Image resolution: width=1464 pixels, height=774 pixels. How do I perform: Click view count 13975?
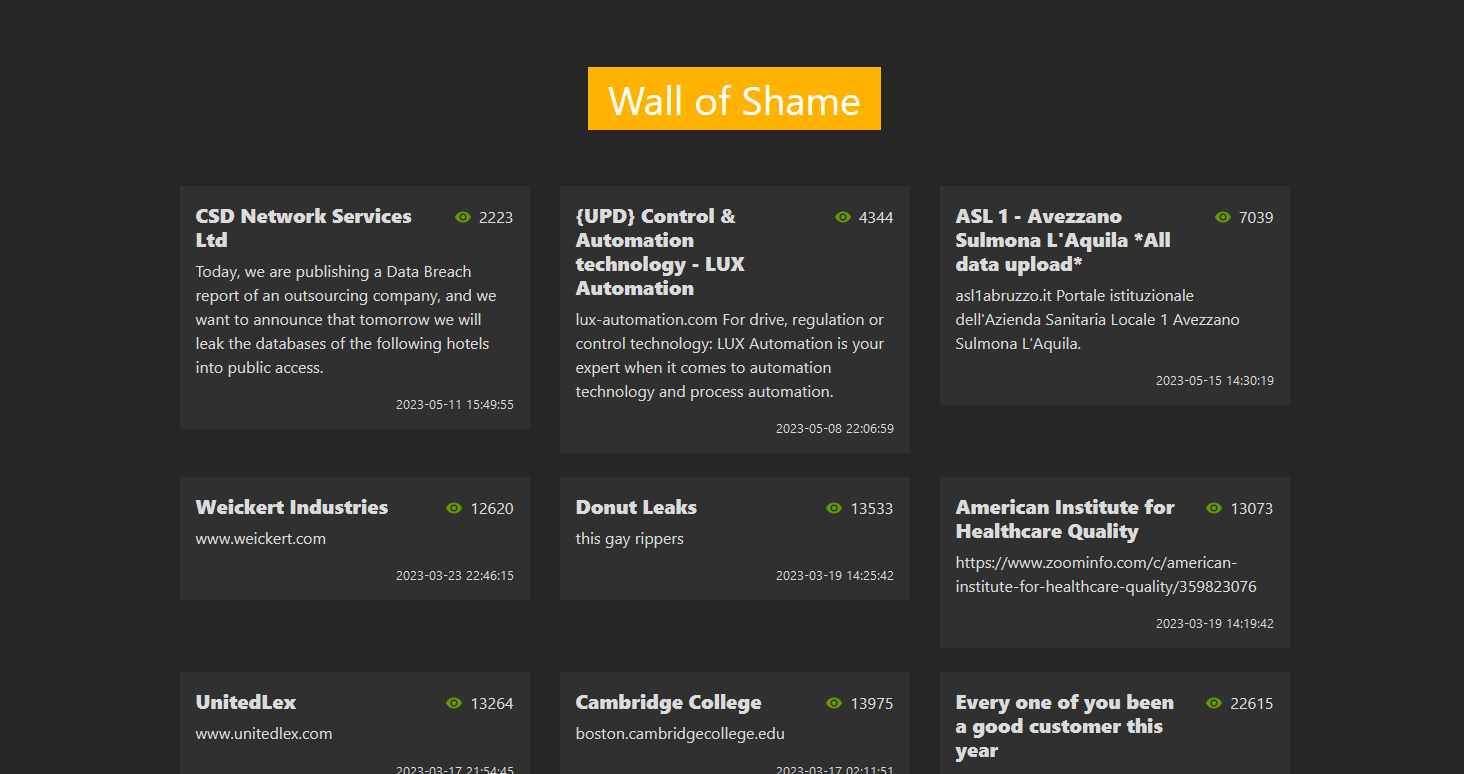[x=872, y=703]
